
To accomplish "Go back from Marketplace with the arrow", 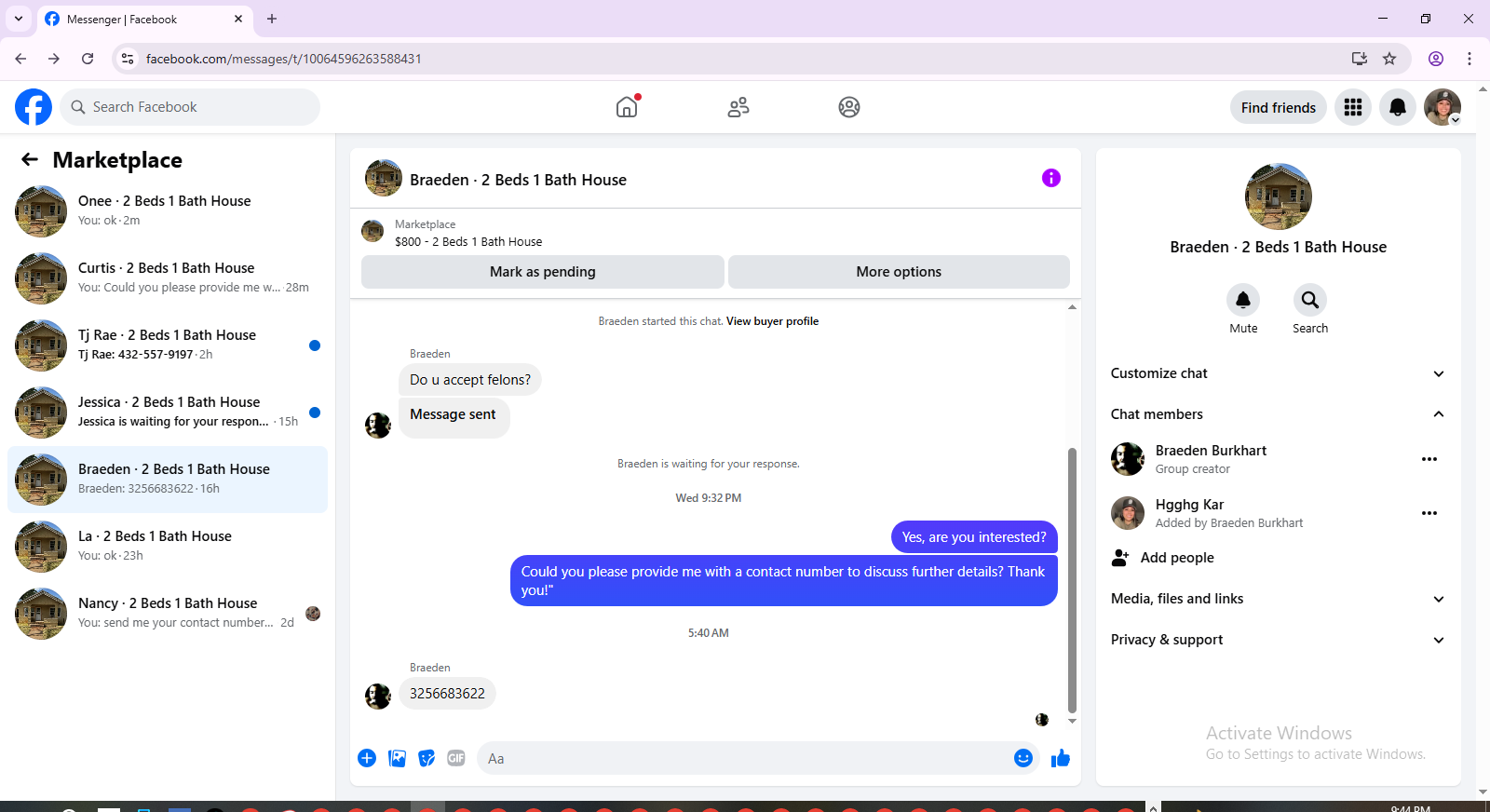I will (x=30, y=159).
